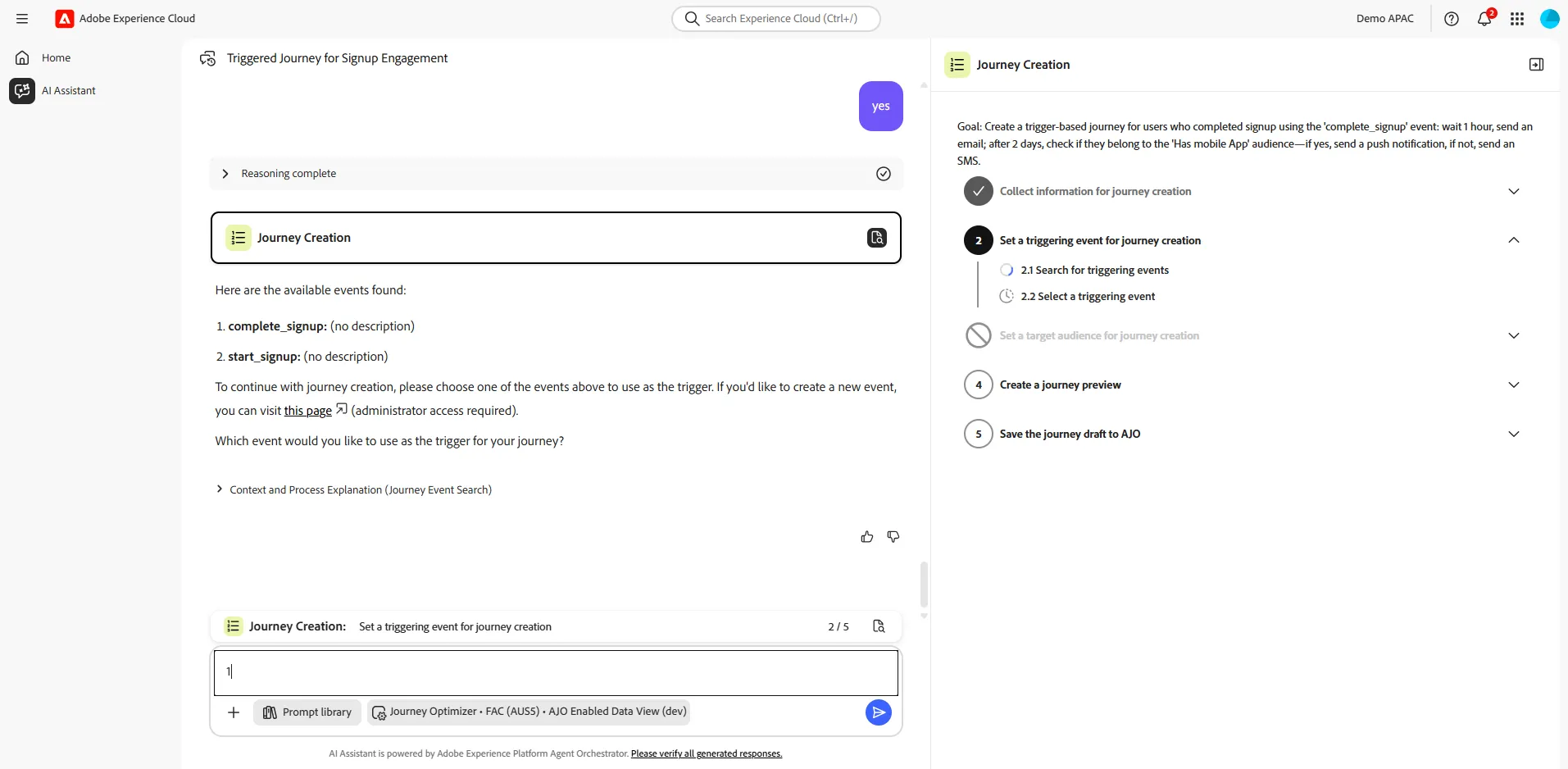
Task: Click Please verify all generated responses link
Action: click(x=707, y=753)
